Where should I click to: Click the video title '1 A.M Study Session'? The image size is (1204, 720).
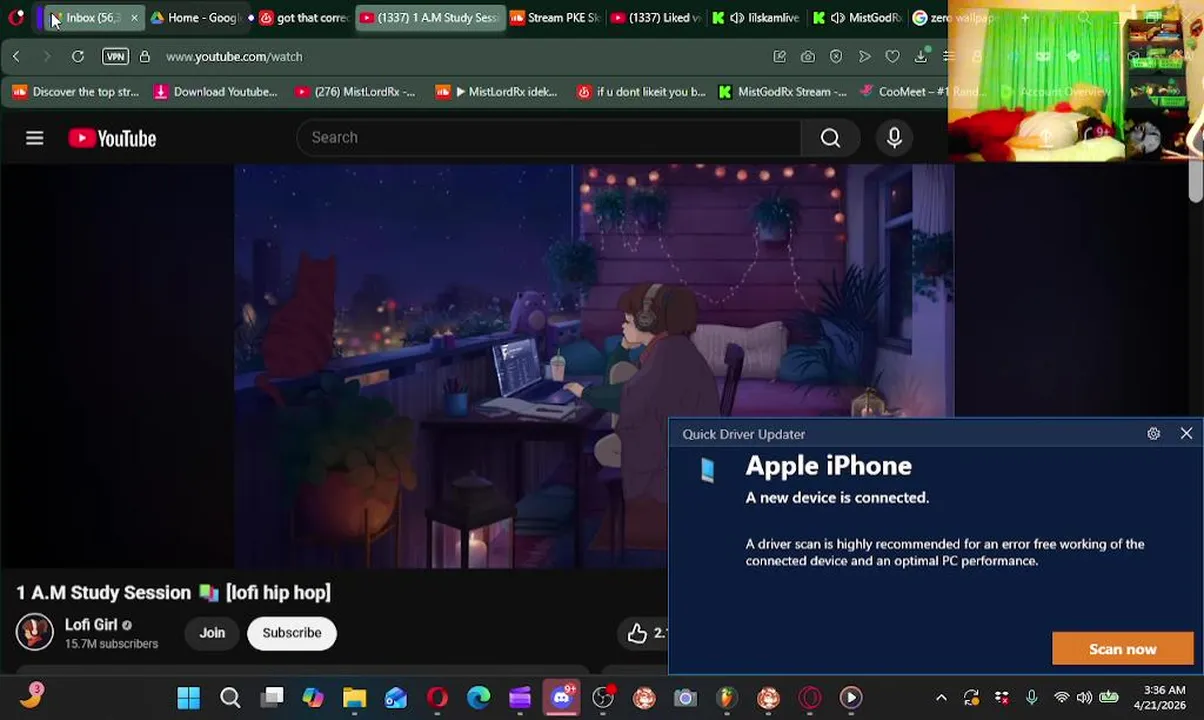(173, 592)
